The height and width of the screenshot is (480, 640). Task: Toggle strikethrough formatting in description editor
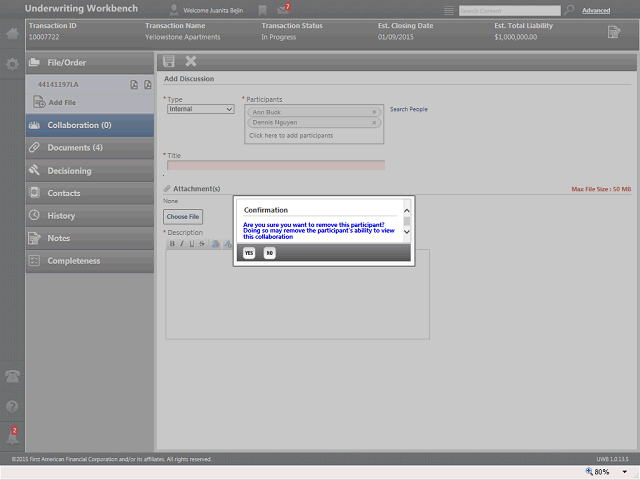coord(202,244)
